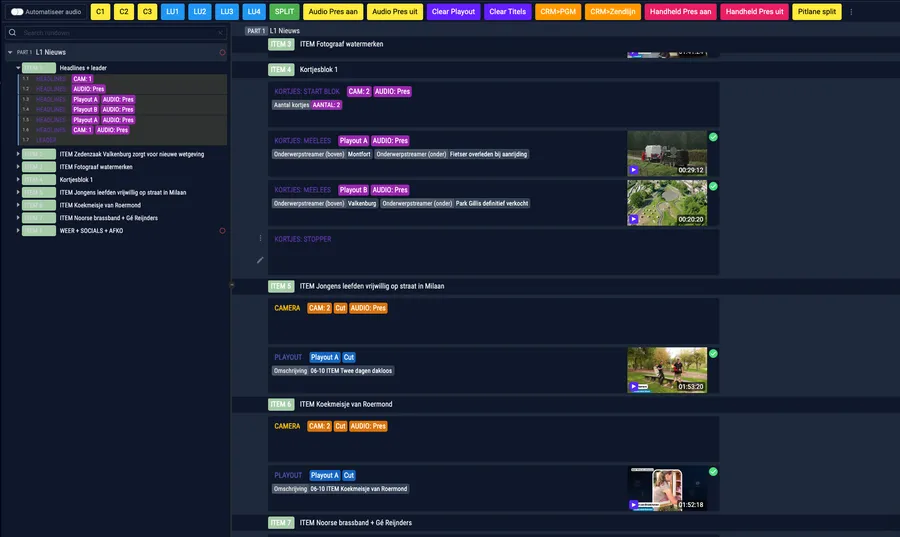Click Audio Pres aan button
Screen dimensions: 900x537
pos(333,11)
